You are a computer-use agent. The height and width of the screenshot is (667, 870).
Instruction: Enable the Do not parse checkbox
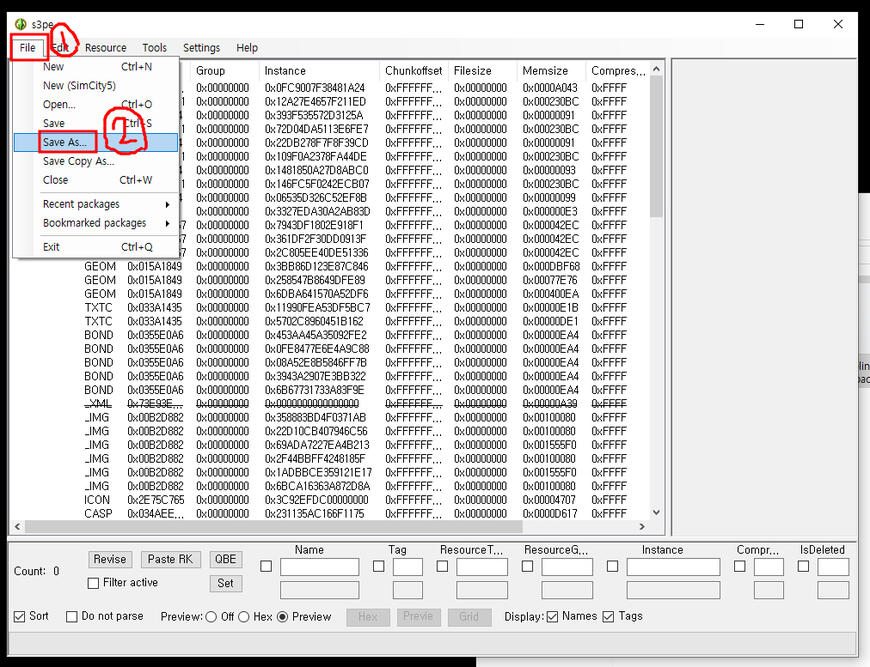(x=72, y=617)
